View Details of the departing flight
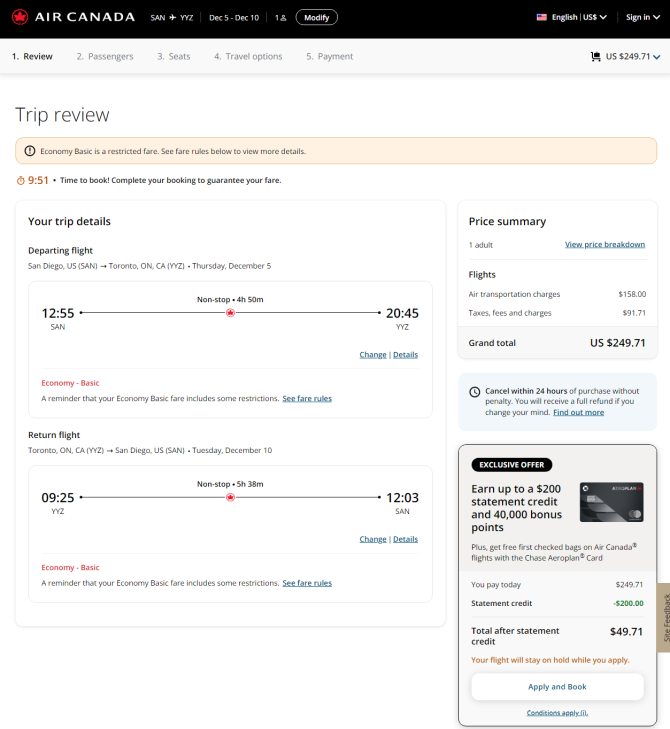The width and height of the screenshot is (670, 729). 405,355
